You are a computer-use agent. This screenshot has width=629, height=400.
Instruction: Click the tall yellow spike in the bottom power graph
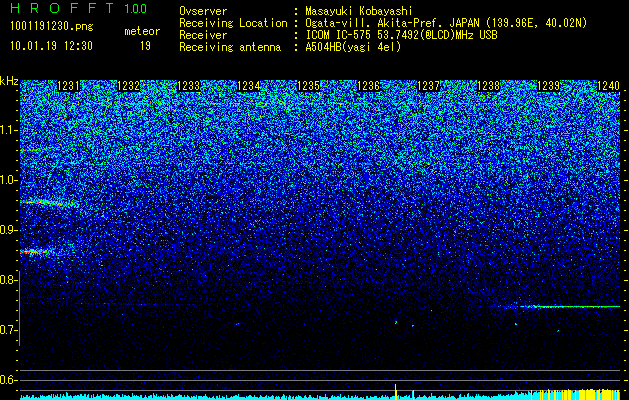pos(396,391)
